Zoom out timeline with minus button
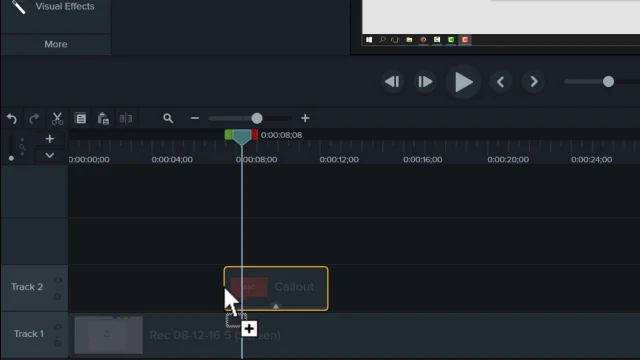 (195, 118)
